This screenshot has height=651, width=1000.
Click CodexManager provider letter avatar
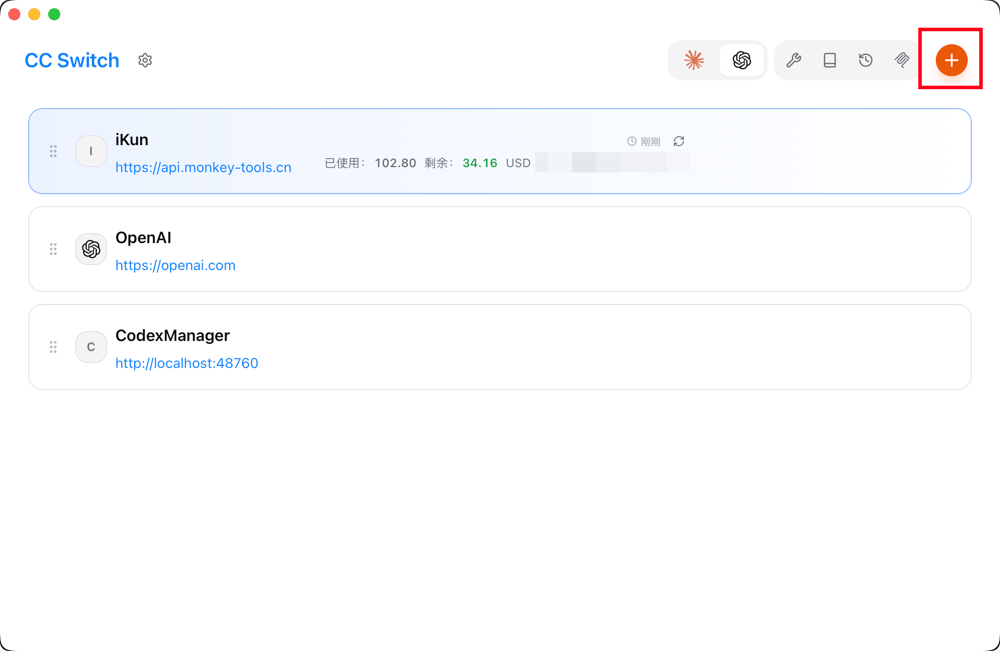coord(91,347)
